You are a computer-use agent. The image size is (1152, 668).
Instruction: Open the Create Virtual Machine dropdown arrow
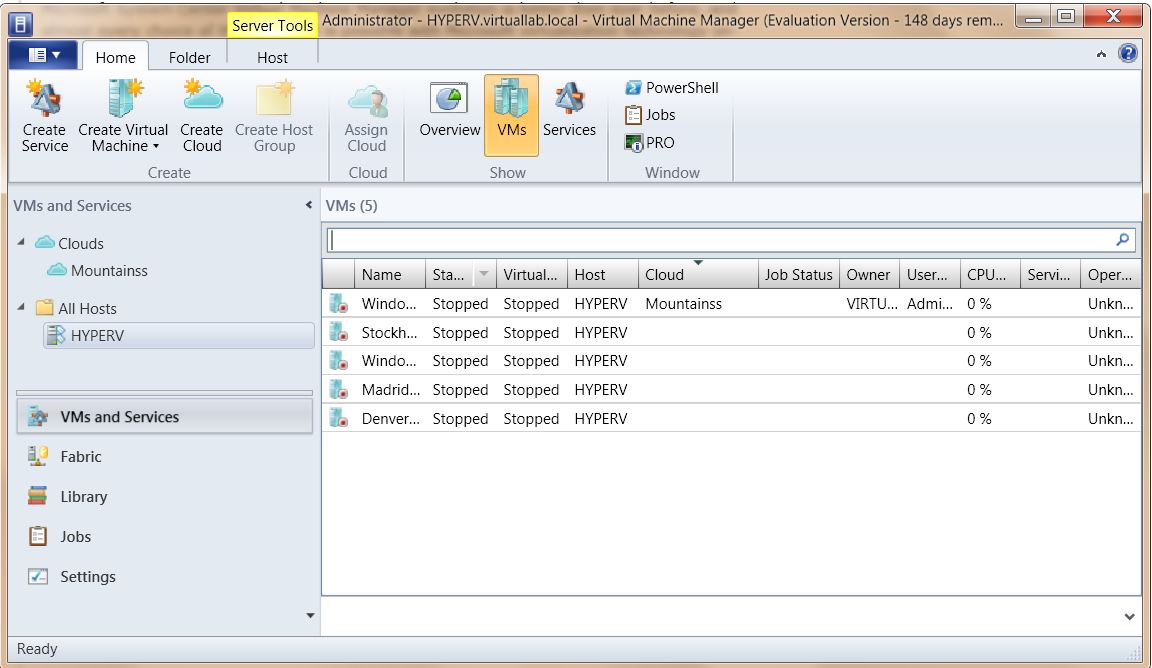156,146
